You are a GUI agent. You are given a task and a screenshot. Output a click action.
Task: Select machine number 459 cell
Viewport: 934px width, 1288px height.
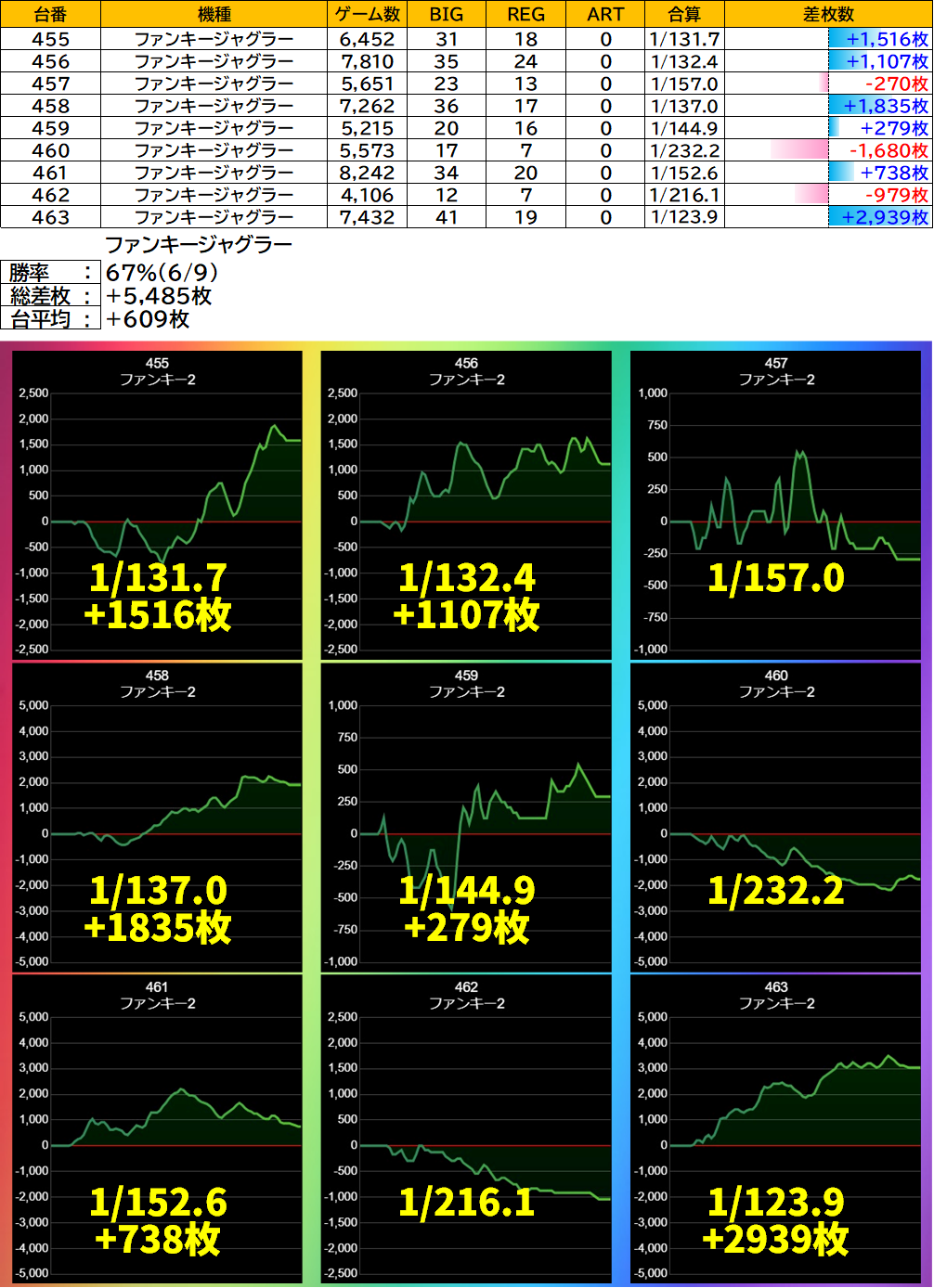click(x=50, y=128)
